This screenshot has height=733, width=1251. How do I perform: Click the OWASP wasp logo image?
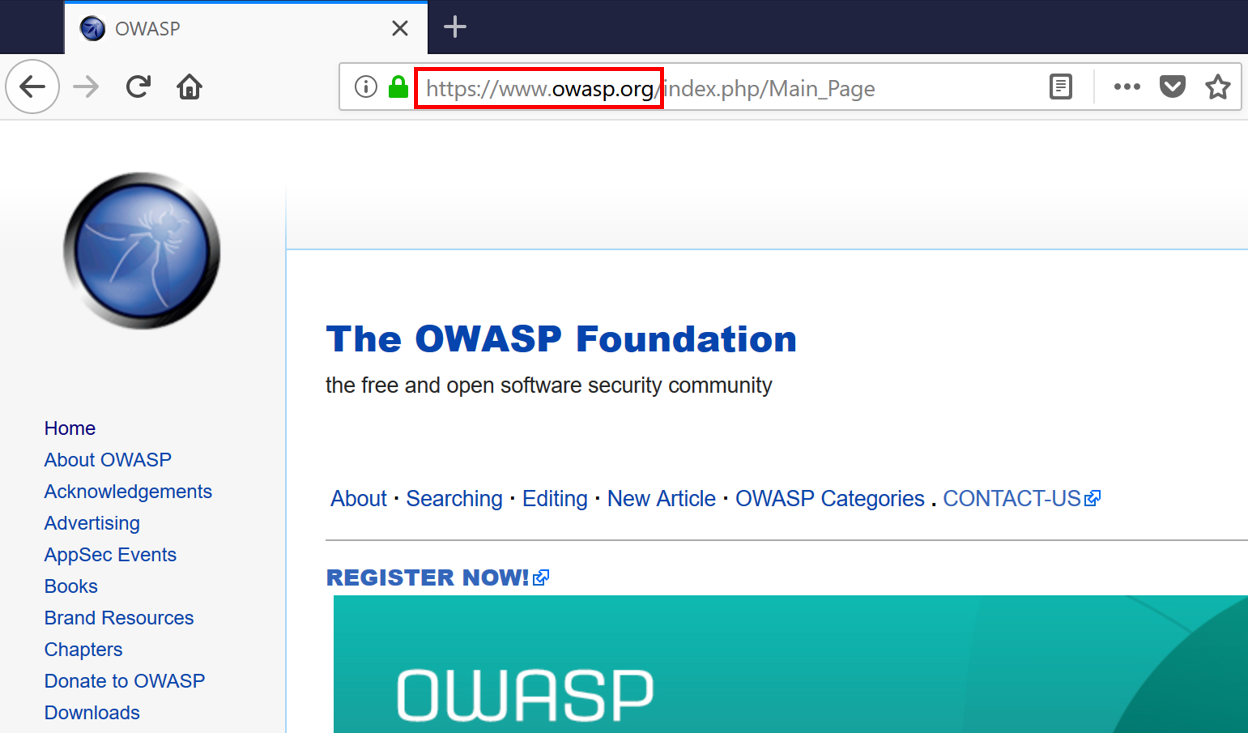[142, 250]
